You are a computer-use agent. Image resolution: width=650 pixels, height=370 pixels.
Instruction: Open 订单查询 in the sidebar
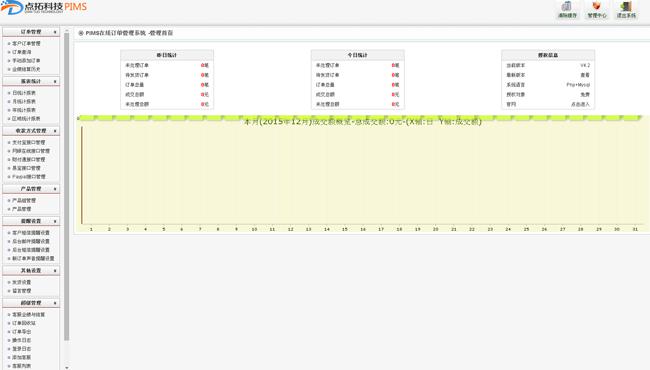tap(22, 52)
